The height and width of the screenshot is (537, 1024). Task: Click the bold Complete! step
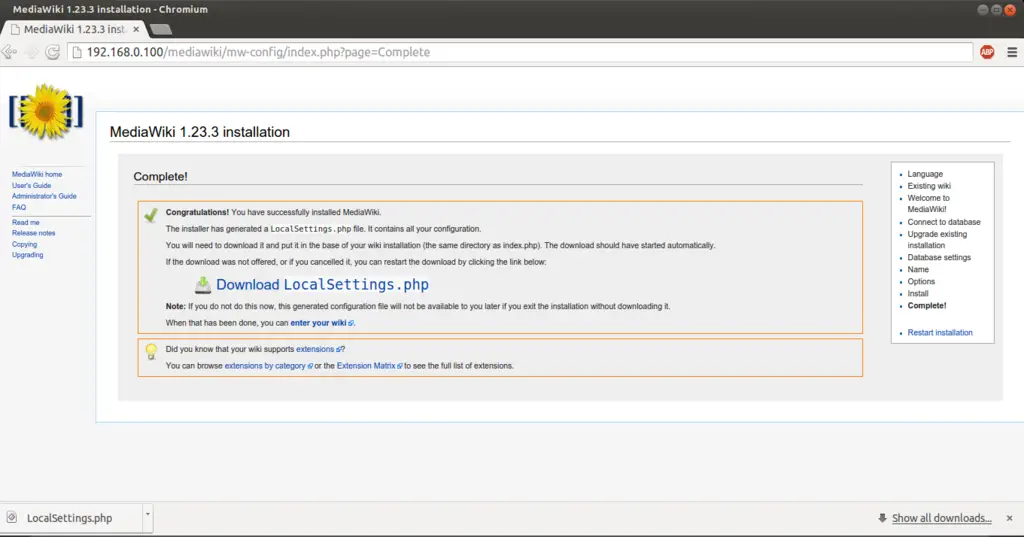927,306
